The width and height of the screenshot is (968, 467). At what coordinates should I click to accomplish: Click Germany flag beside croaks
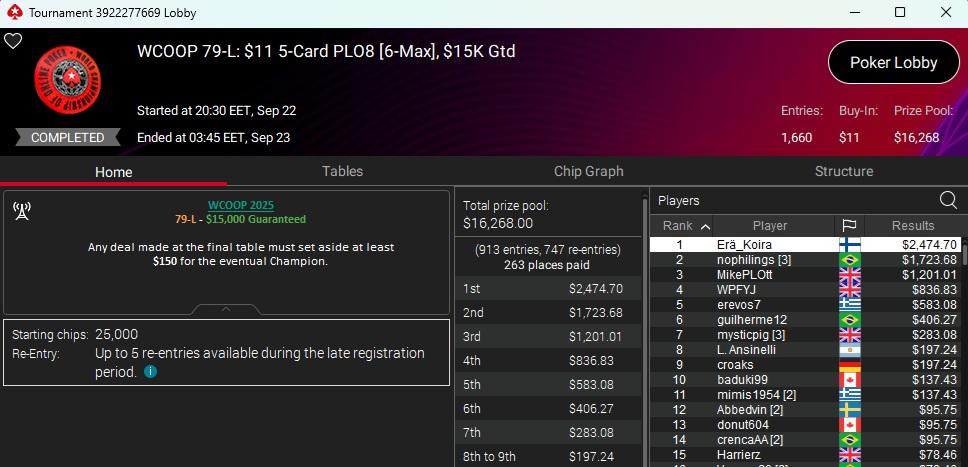click(850, 365)
